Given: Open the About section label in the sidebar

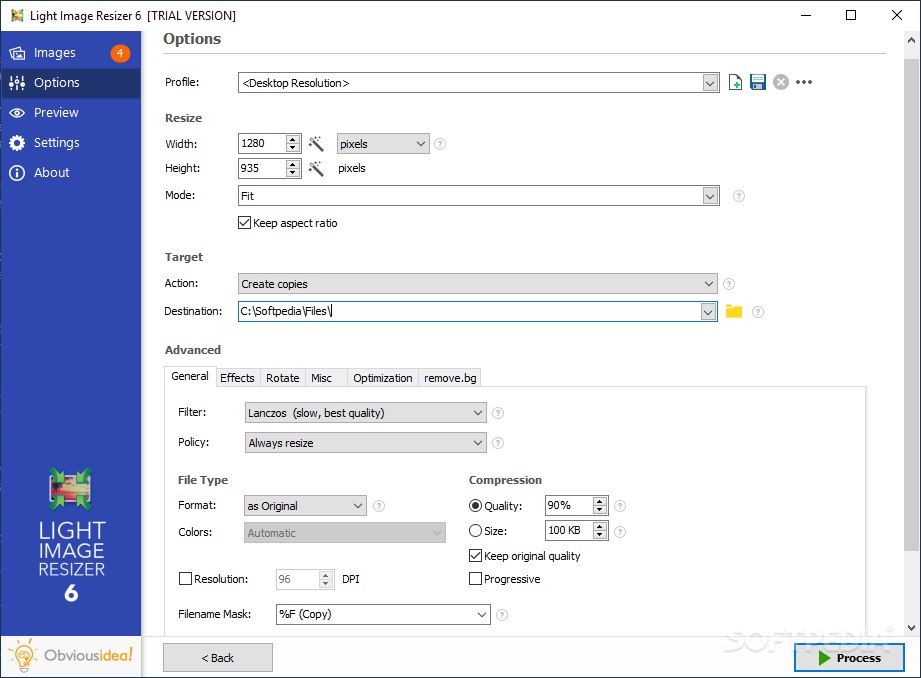Looking at the screenshot, I should coord(51,173).
